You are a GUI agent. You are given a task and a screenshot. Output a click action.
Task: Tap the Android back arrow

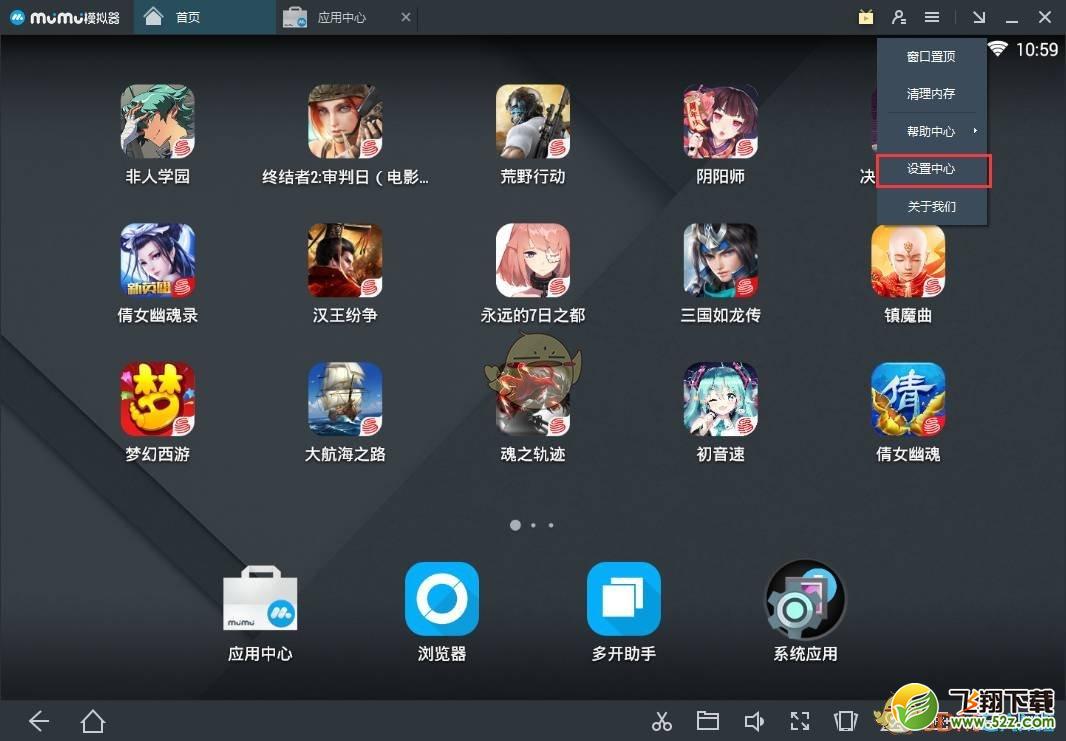39,721
